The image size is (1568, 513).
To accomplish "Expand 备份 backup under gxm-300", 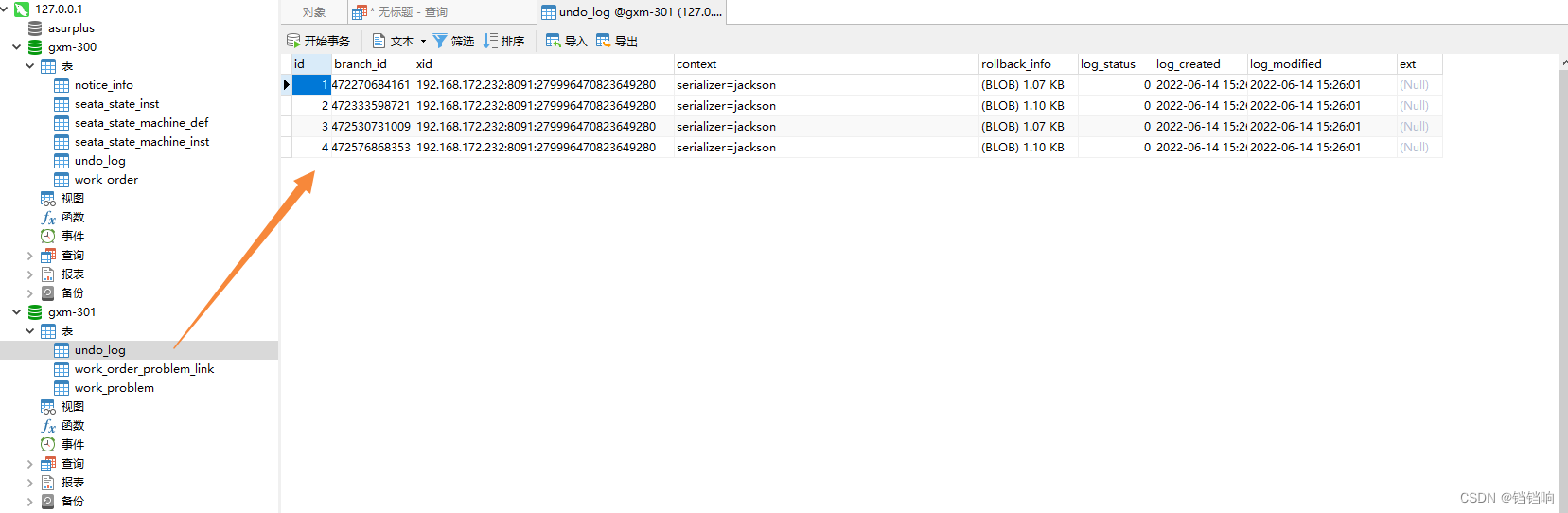I will click(30, 293).
